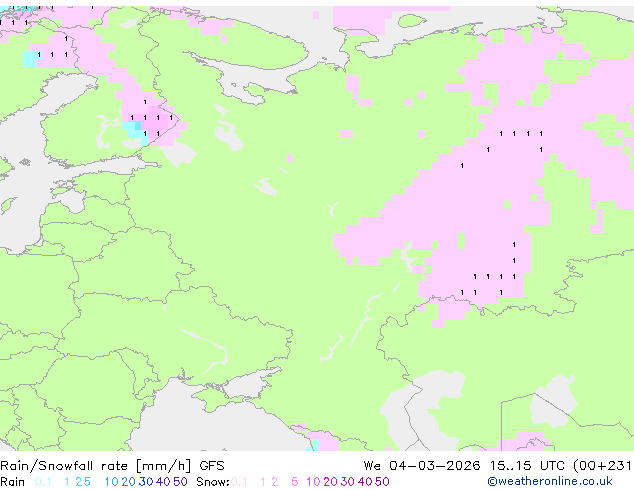Select Snow legend value 40
This screenshot has height=490, width=634.
(x=365, y=482)
